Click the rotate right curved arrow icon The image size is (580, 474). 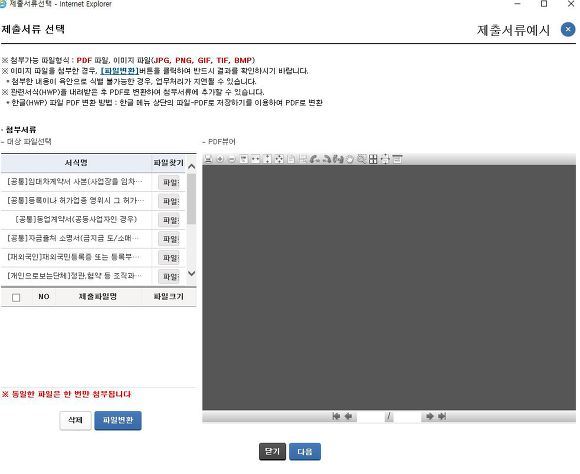327,159
